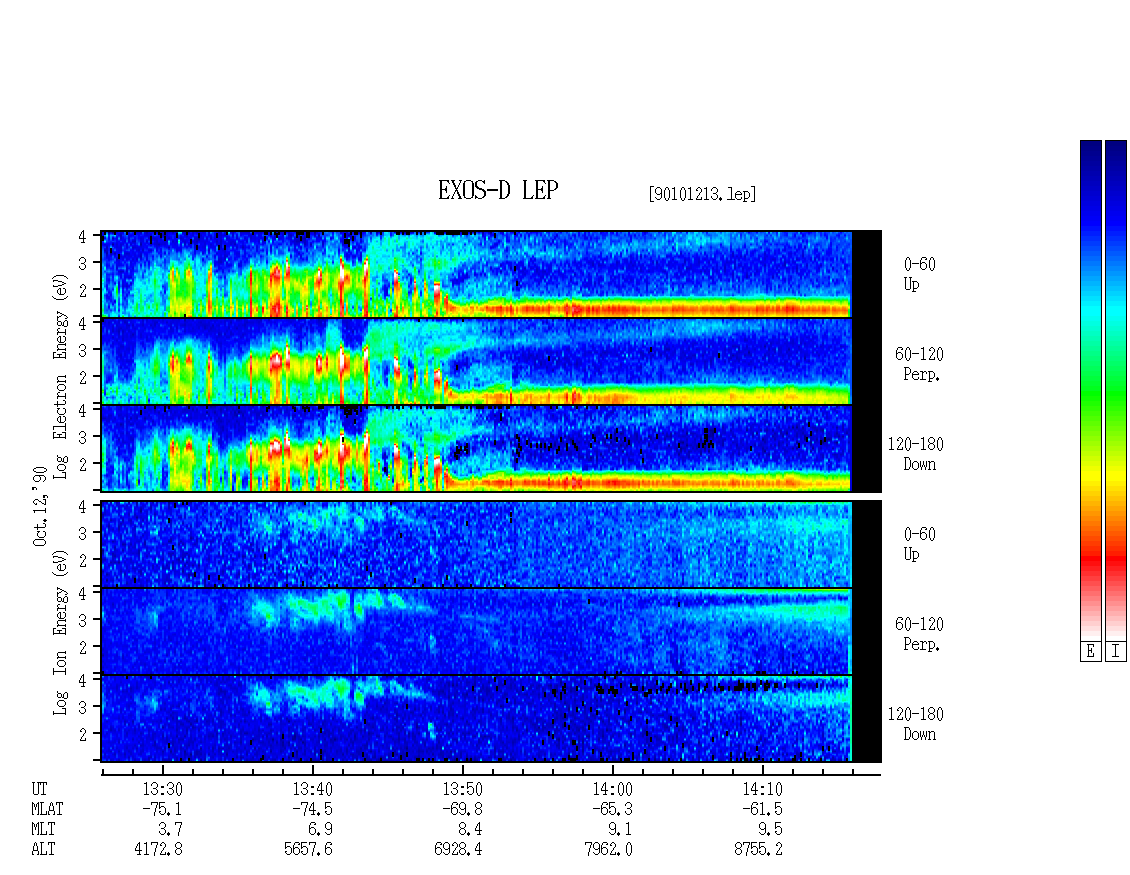Click the ALT value 4172.8
This screenshot has width=1130, height=875.
click(159, 850)
